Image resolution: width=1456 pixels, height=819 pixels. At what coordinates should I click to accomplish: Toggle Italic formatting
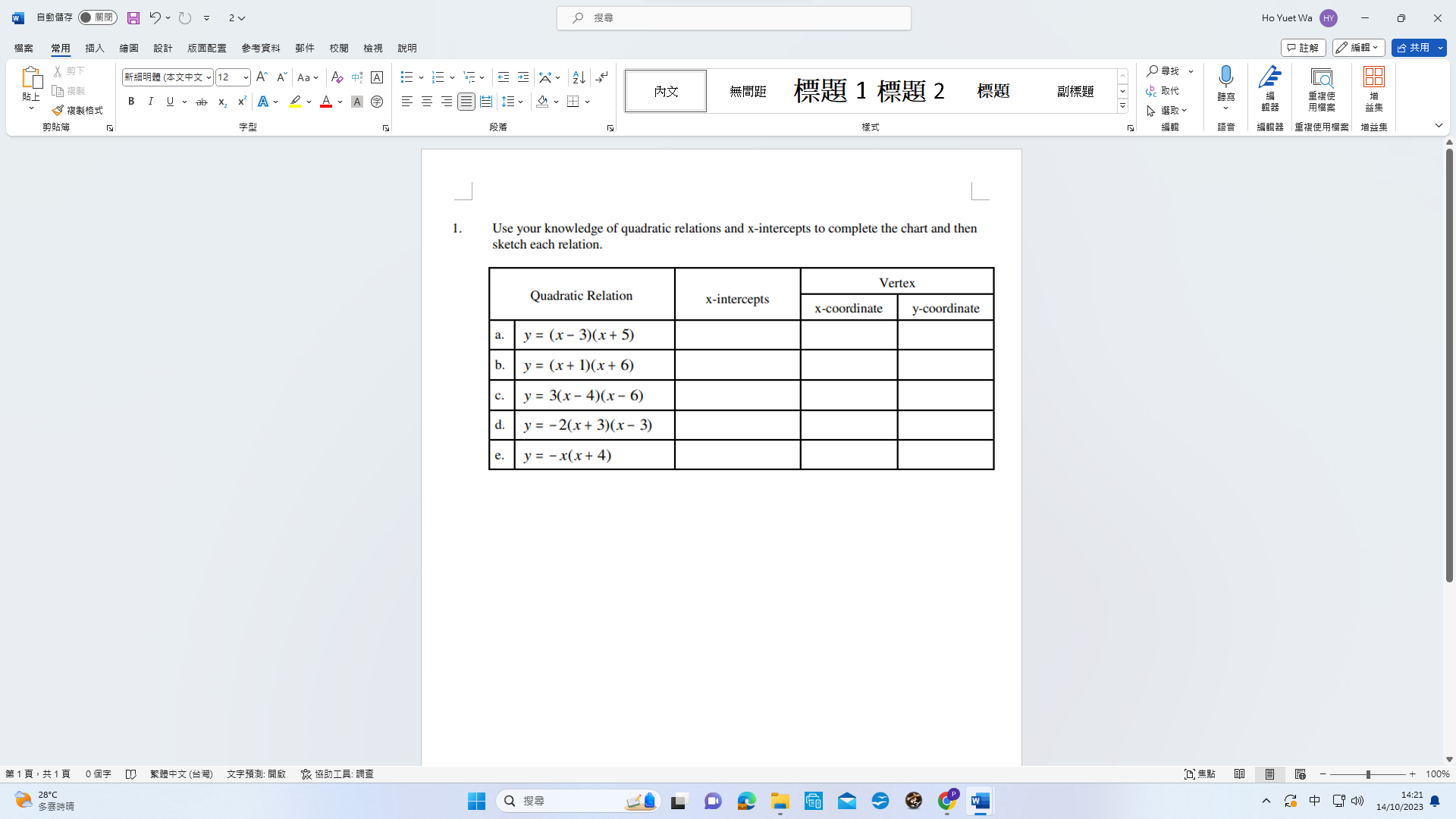[x=151, y=102]
